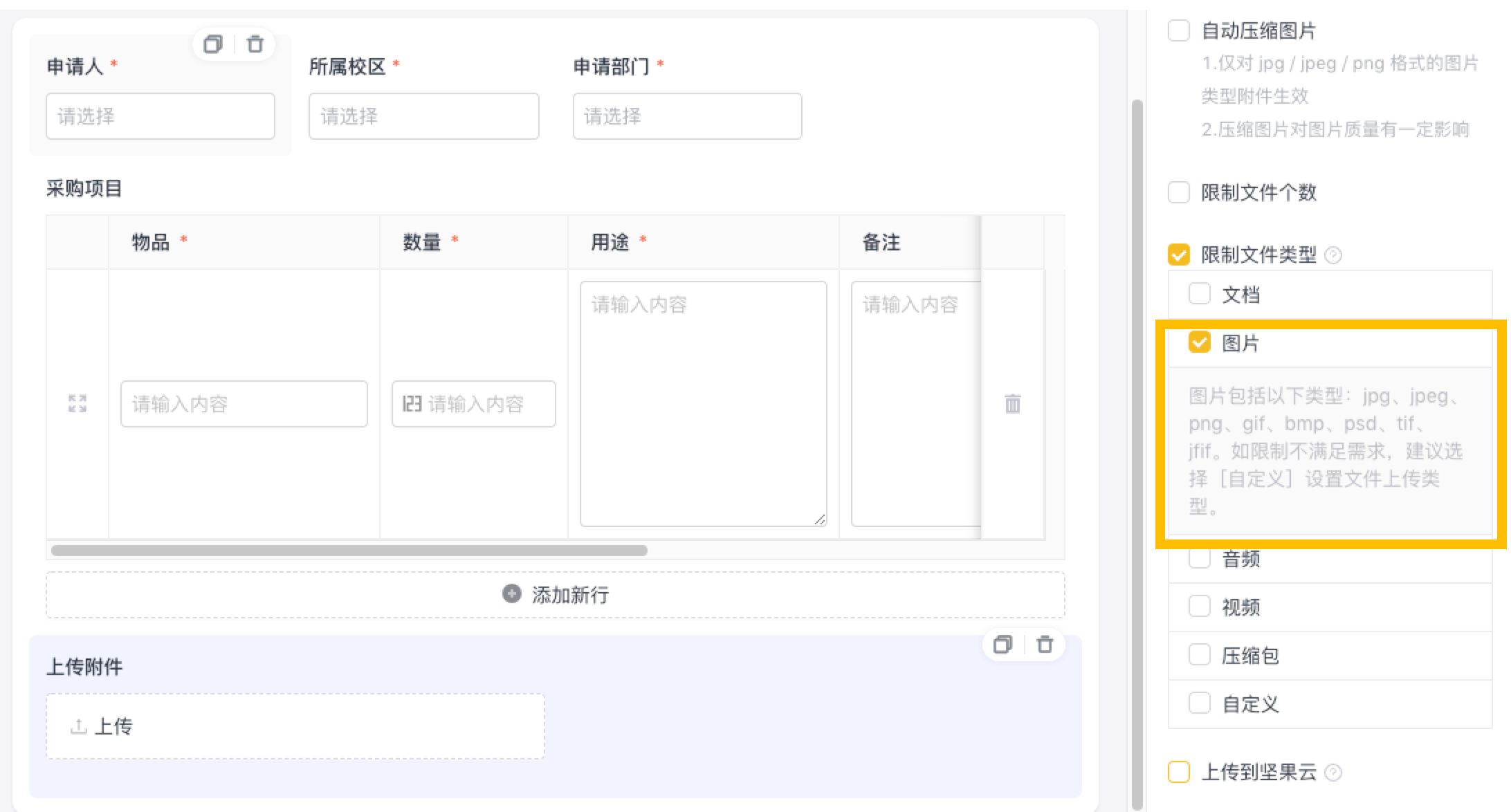This screenshot has height=812, width=1511.
Task: Click horizontal scrollbar under the table
Action: pyautogui.click(x=349, y=551)
